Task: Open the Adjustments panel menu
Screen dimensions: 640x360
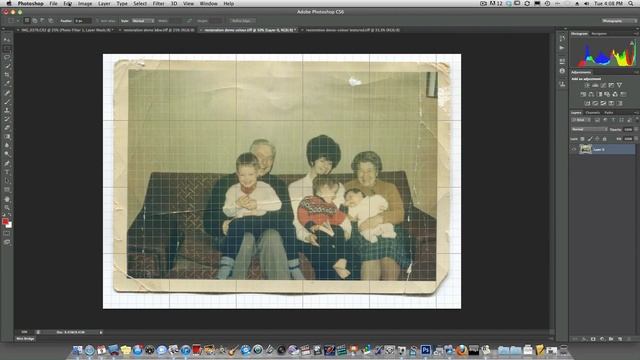Action: coord(636,72)
